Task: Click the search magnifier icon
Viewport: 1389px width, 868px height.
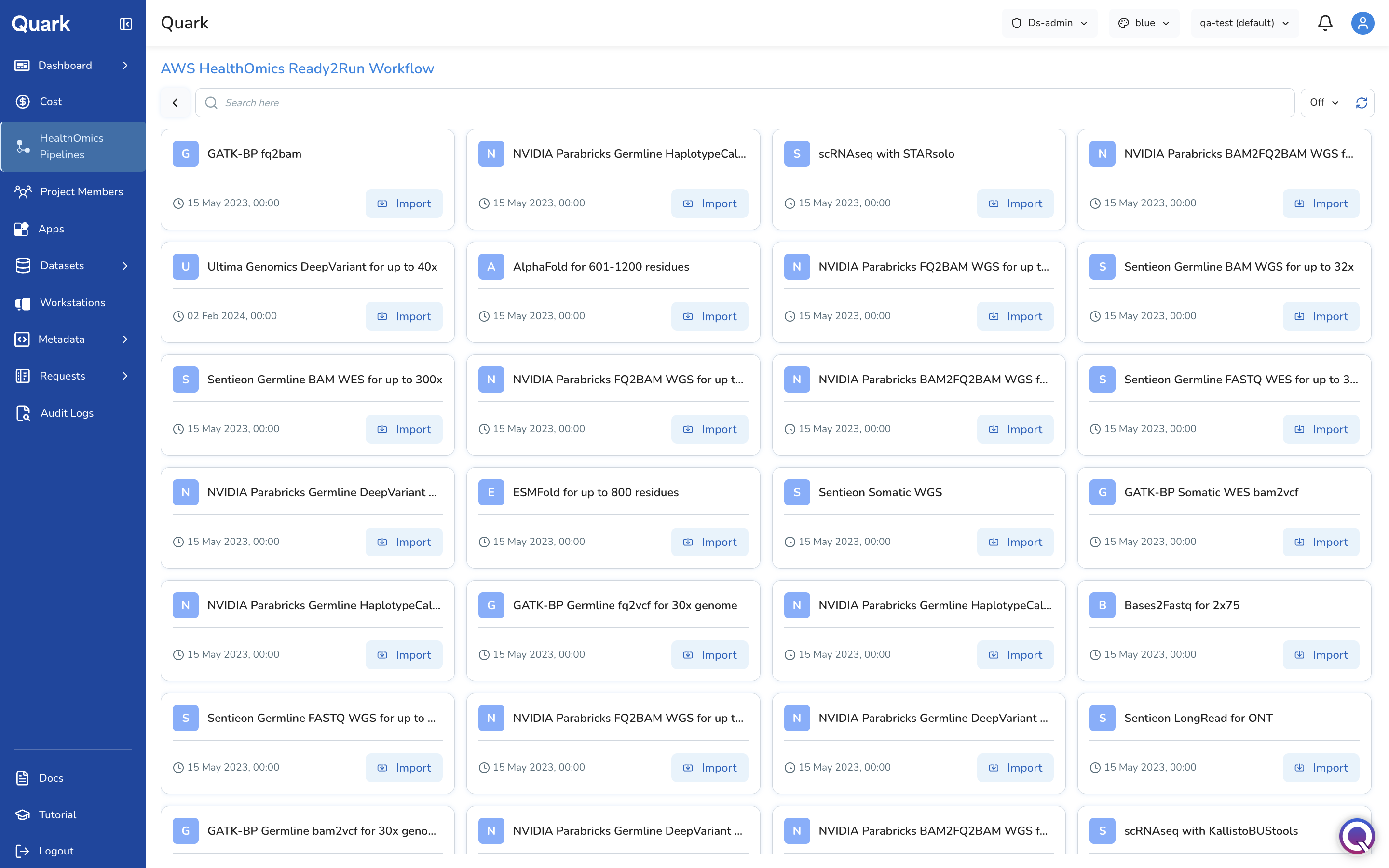Action: tap(211, 103)
